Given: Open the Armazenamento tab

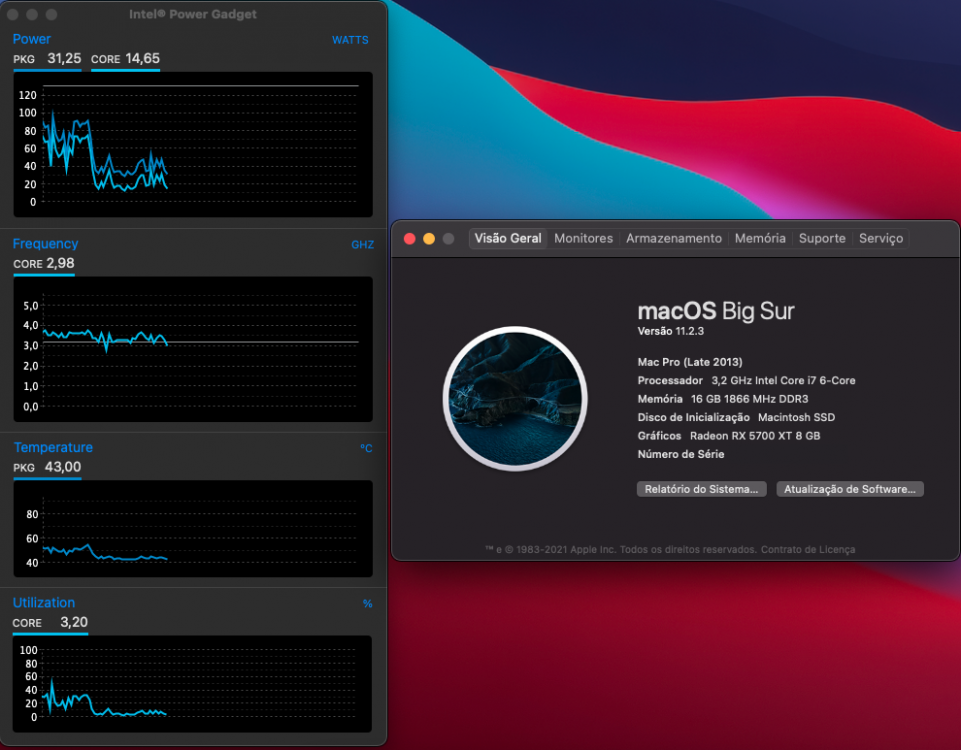Looking at the screenshot, I should (x=674, y=238).
